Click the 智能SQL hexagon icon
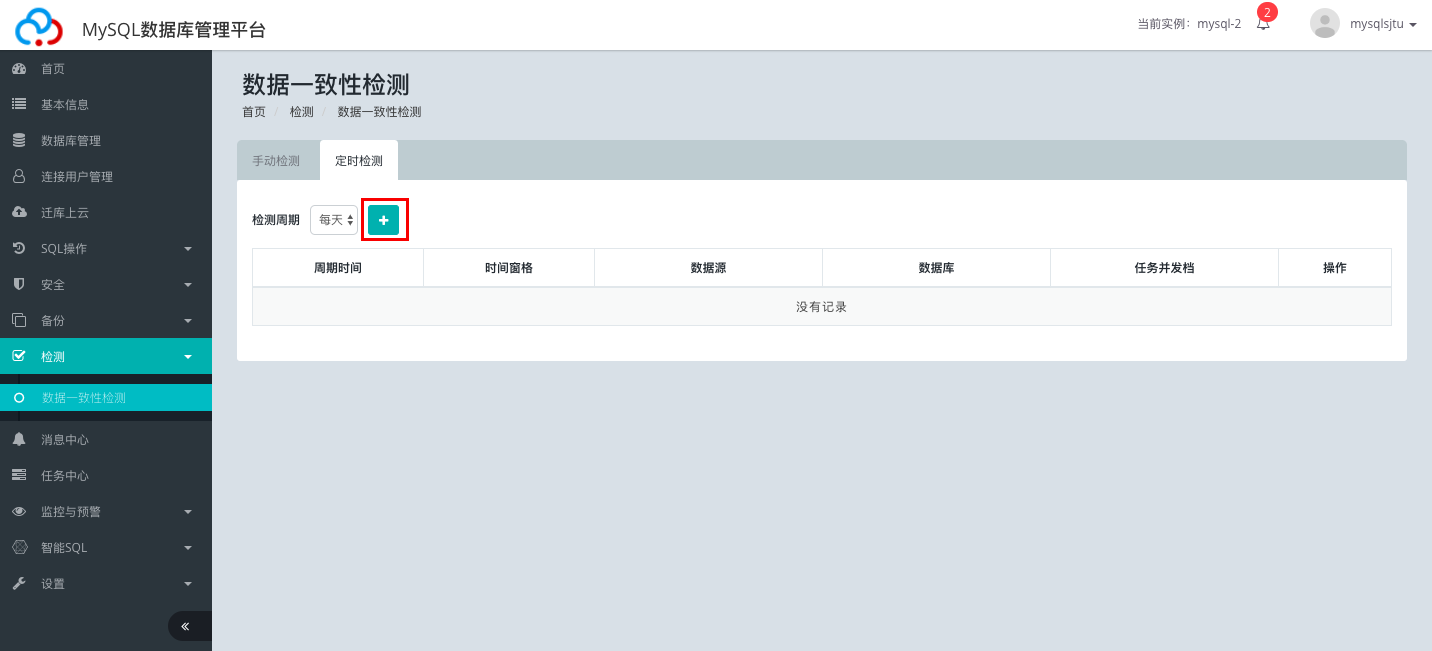The width and height of the screenshot is (1432, 651). click(18, 547)
